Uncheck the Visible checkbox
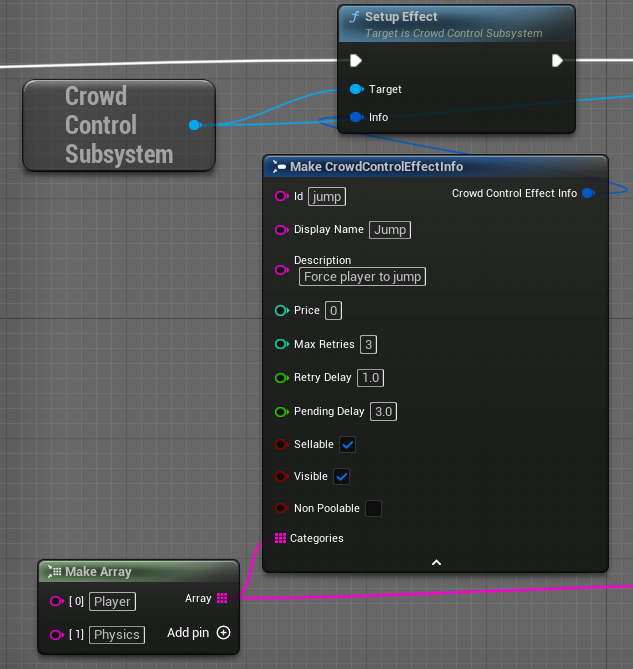This screenshot has width=633, height=669. tap(341, 476)
